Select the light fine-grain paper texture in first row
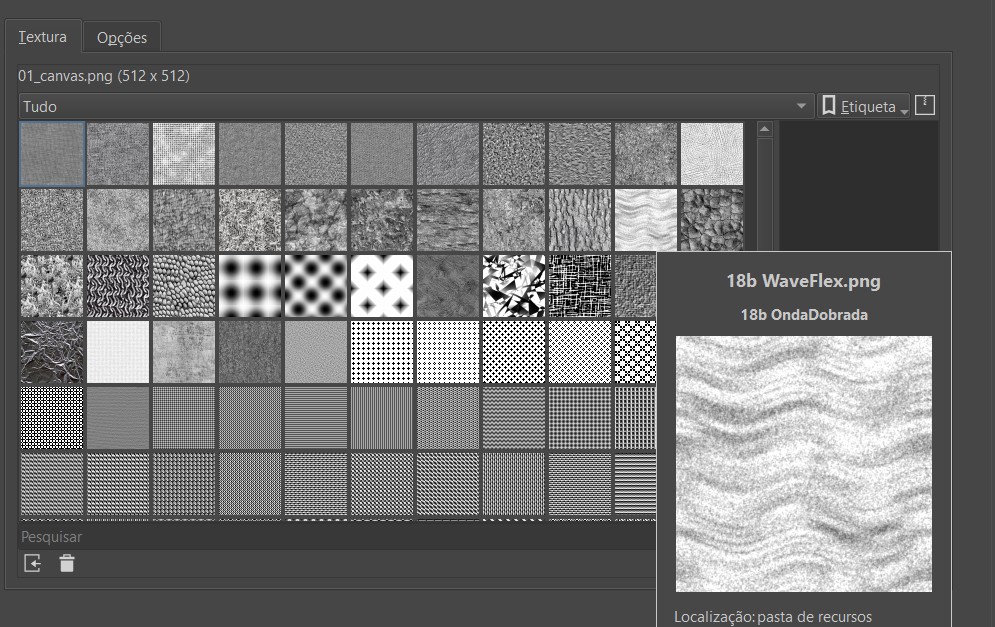 click(712, 154)
